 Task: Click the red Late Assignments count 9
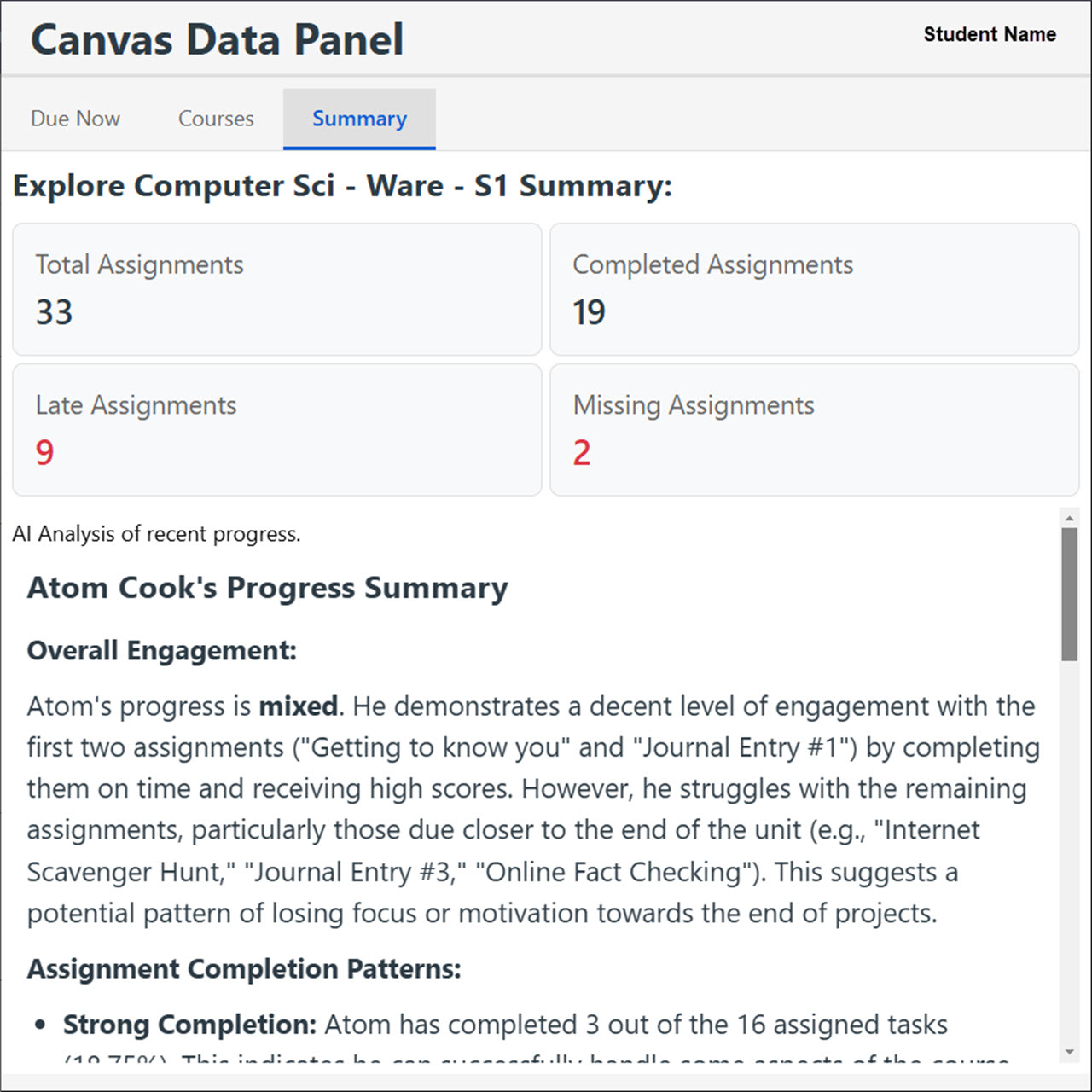tap(45, 452)
